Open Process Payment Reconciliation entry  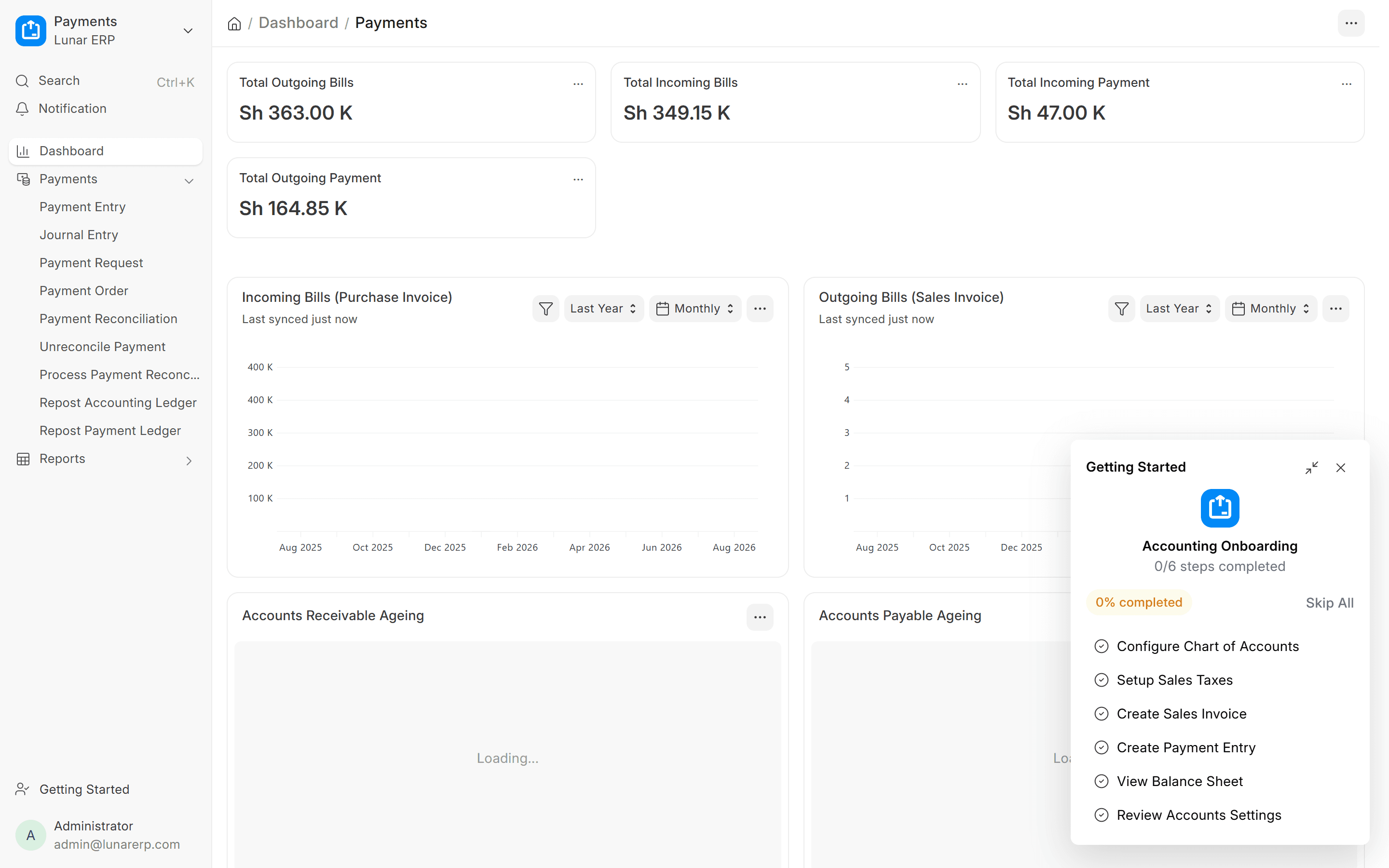120,375
